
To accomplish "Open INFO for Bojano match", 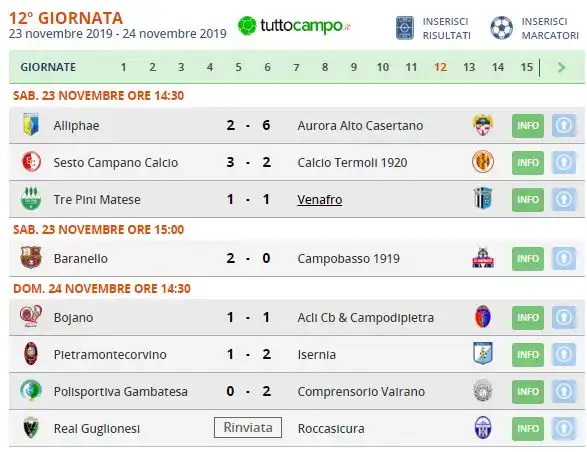I will click(528, 318).
